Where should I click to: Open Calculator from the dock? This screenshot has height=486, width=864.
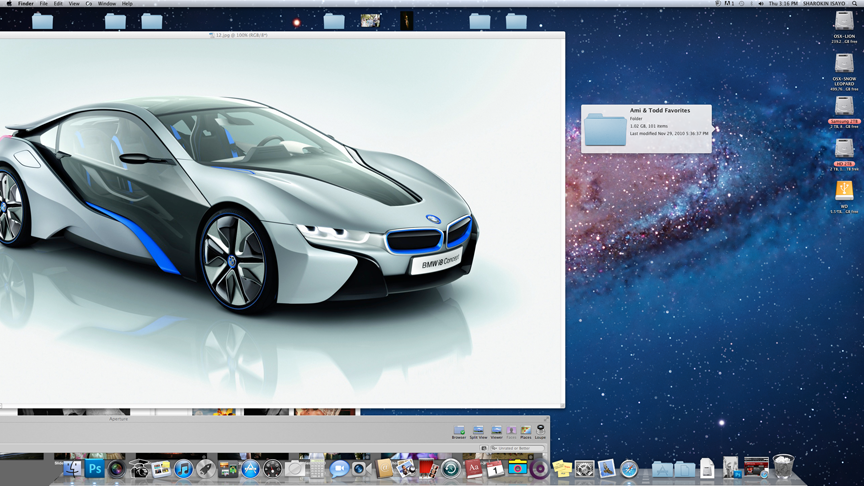coord(317,469)
